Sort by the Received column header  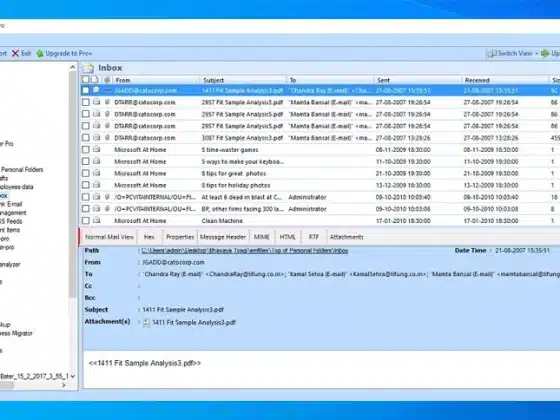click(x=505, y=80)
